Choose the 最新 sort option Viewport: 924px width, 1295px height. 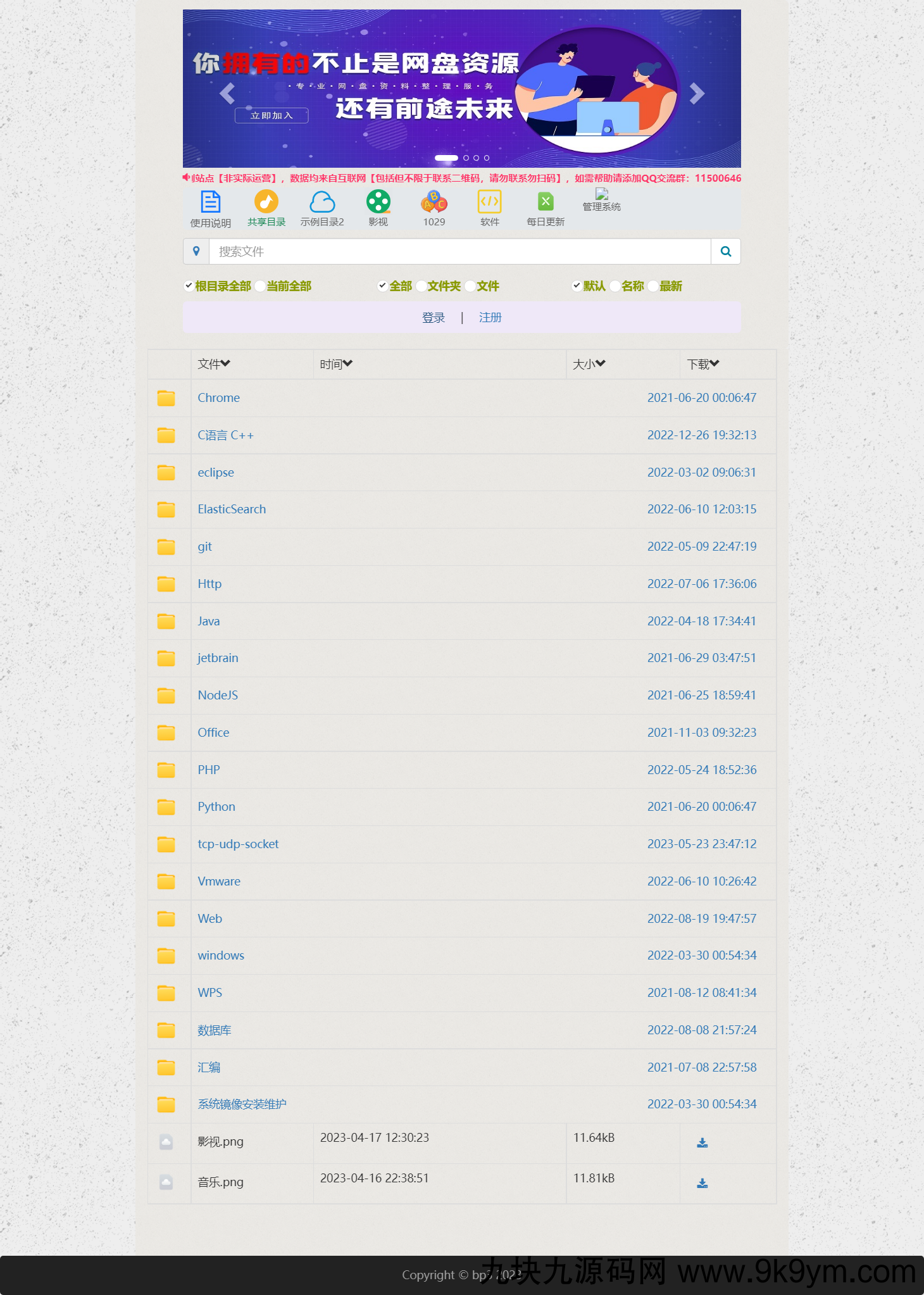[x=653, y=286]
